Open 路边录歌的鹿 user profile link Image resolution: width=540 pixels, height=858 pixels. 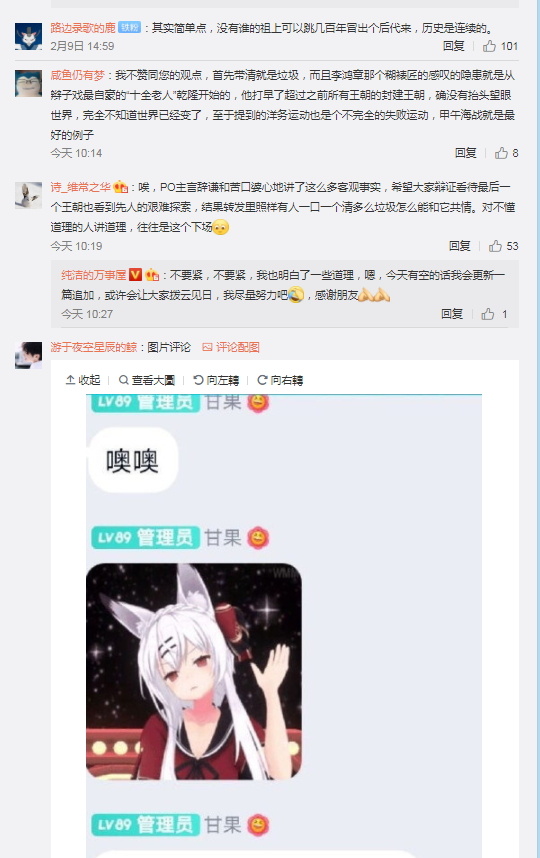tap(83, 27)
